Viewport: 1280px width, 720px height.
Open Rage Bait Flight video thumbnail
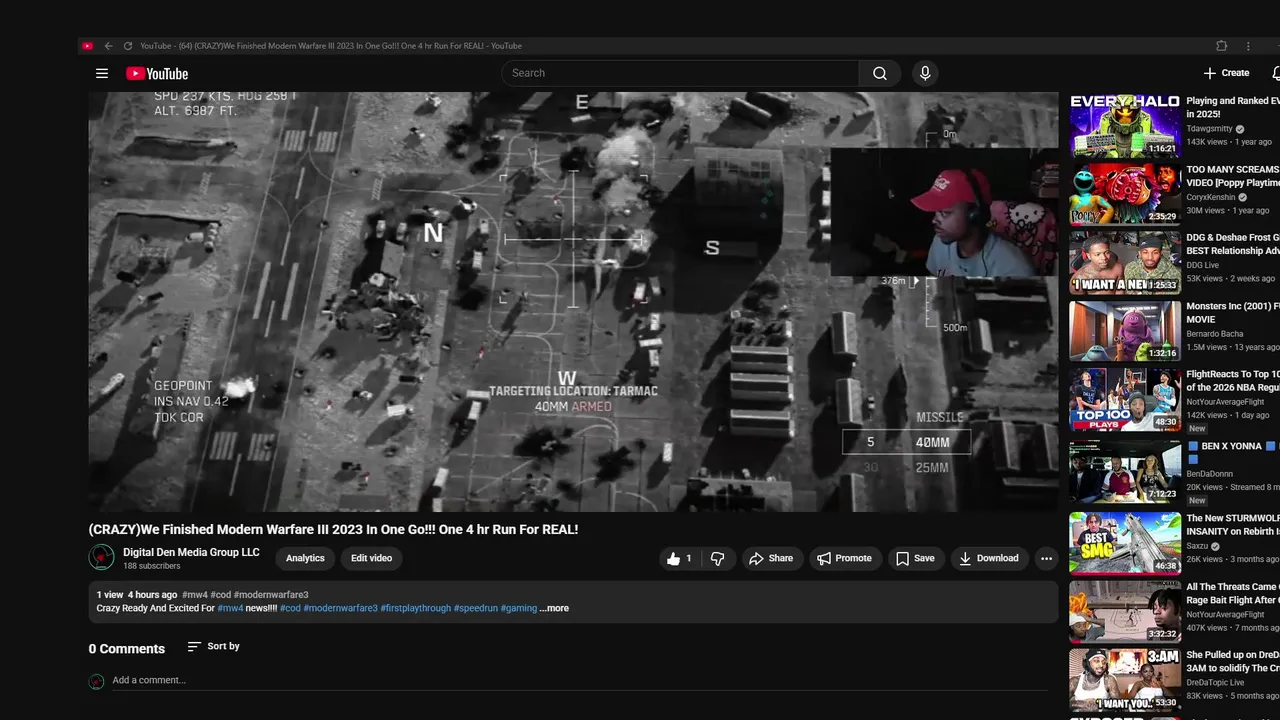point(1125,611)
